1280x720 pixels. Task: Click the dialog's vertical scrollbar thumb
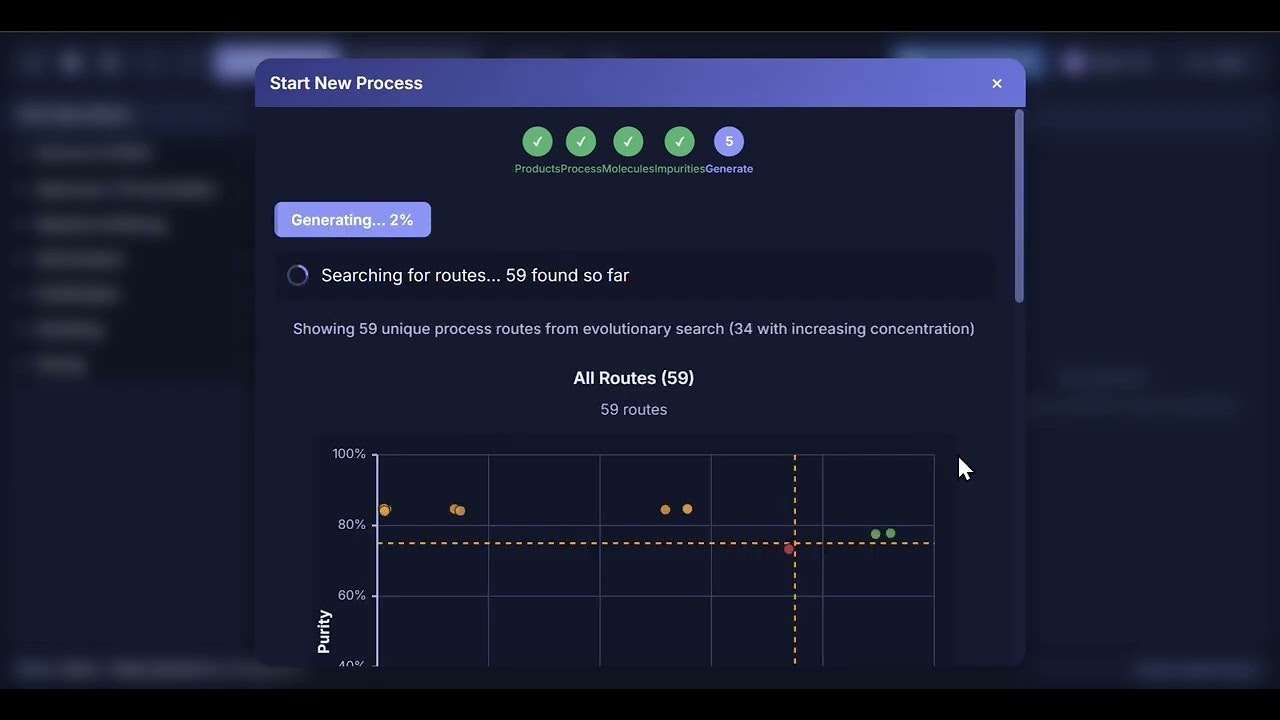coord(1019,205)
